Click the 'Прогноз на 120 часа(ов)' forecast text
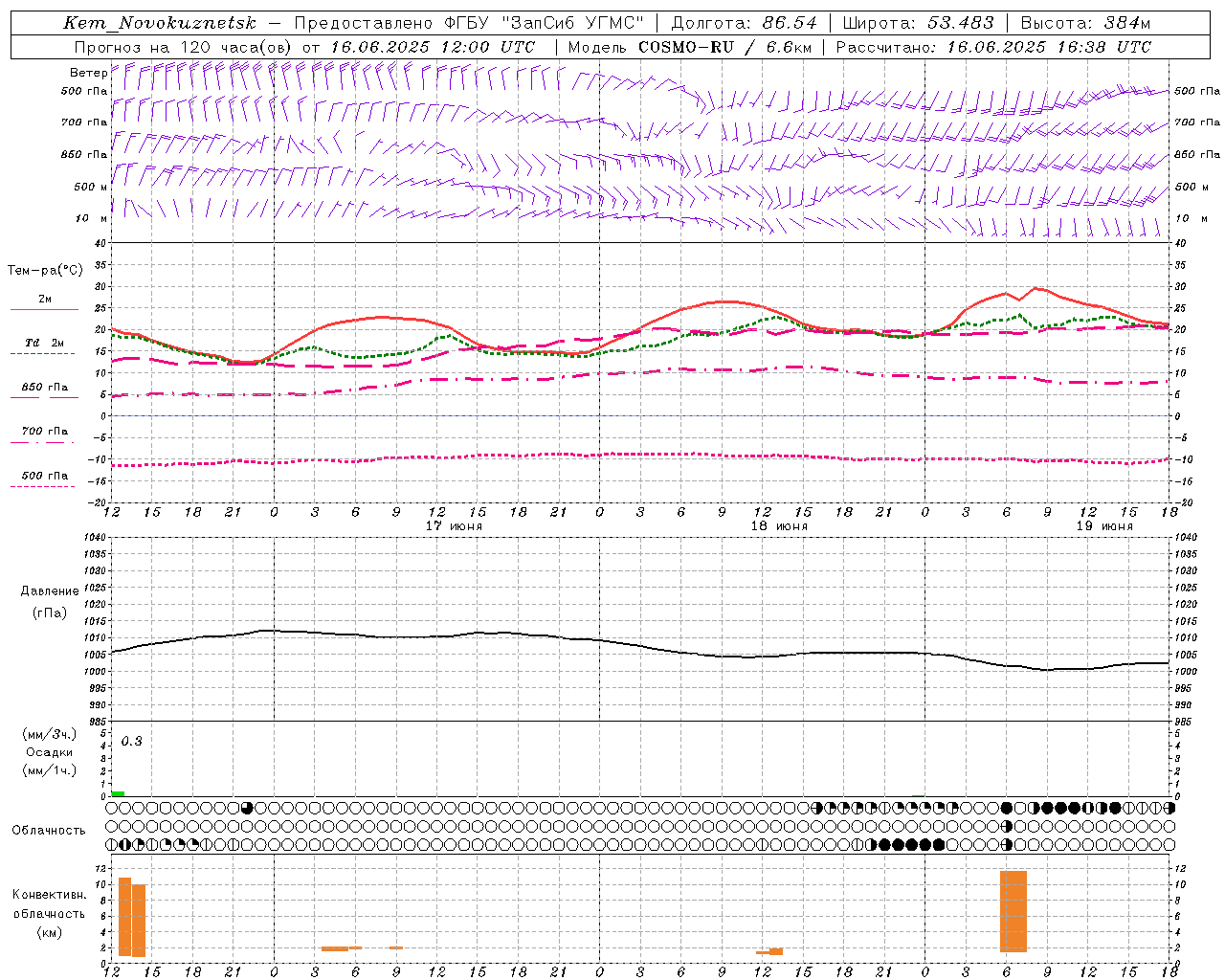This screenshot has height=980, width=1225. [x=184, y=47]
